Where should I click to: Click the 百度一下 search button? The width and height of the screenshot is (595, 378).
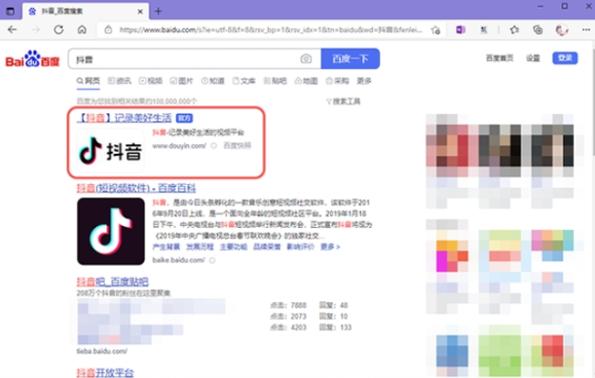(350, 58)
